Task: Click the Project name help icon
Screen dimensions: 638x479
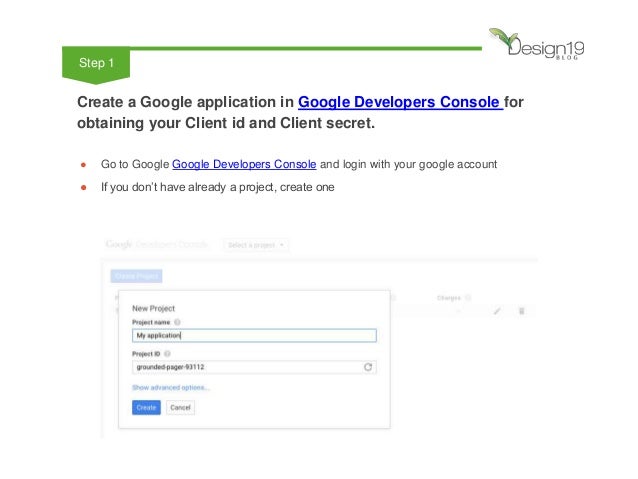Action: [x=177, y=322]
